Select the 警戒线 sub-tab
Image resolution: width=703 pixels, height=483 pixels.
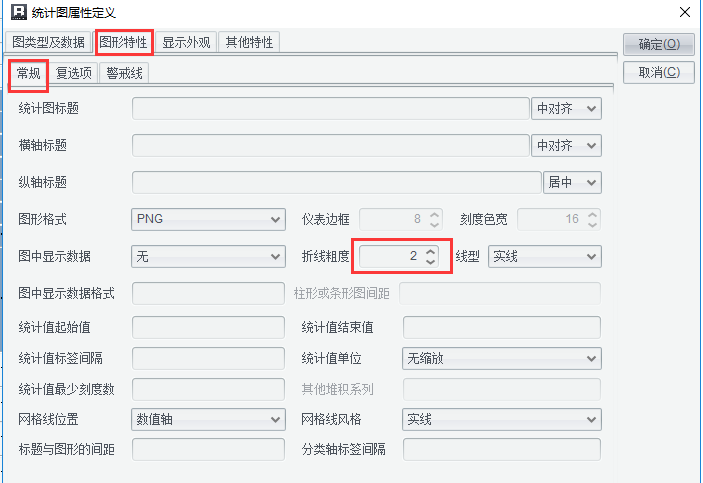click(125, 73)
